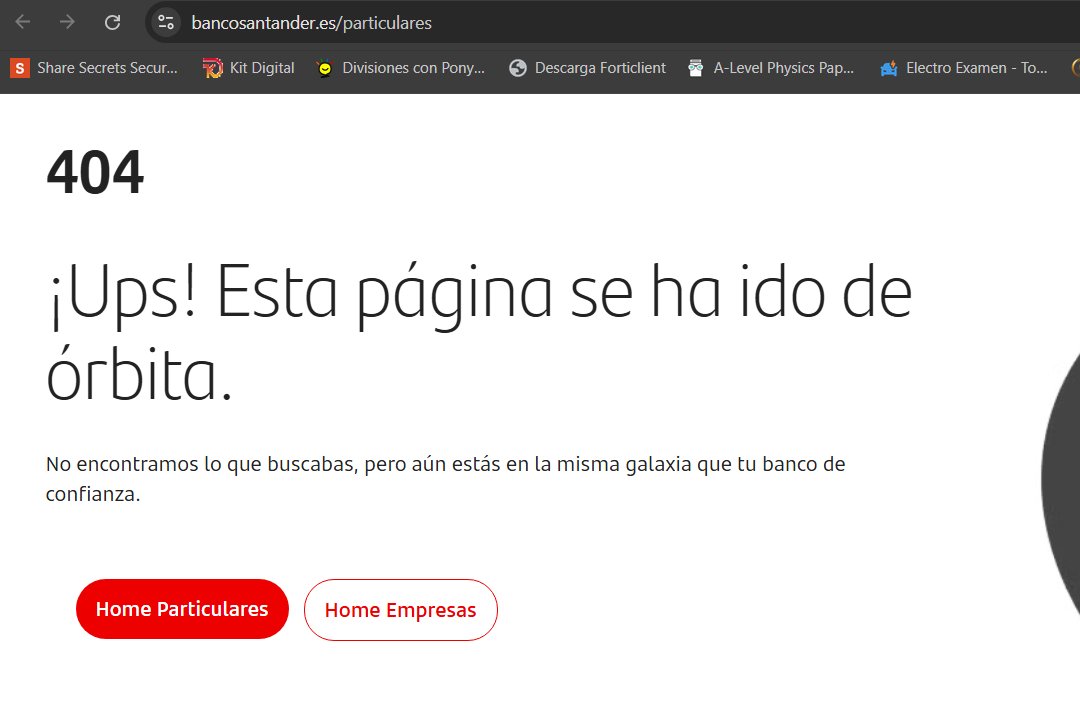Click the Divisiones con Pony bookmark favicon
The image size is (1080, 726).
click(x=324, y=68)
